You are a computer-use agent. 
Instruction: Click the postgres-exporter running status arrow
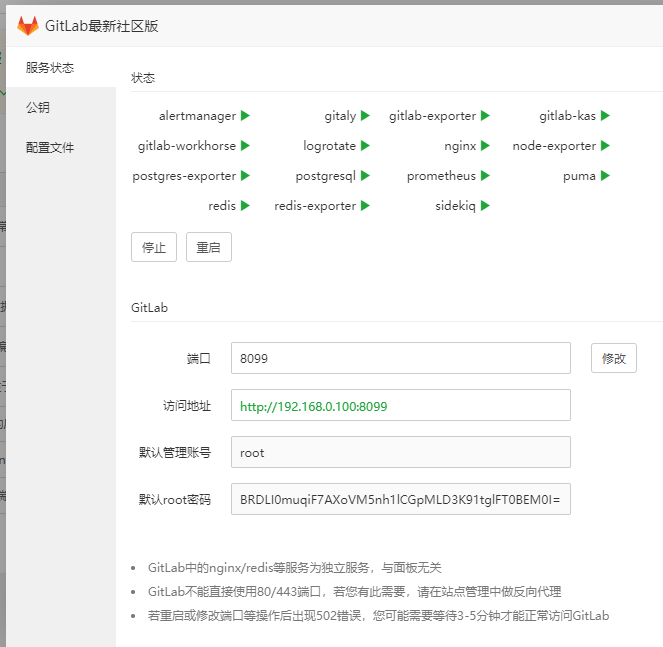click(245, 175)
